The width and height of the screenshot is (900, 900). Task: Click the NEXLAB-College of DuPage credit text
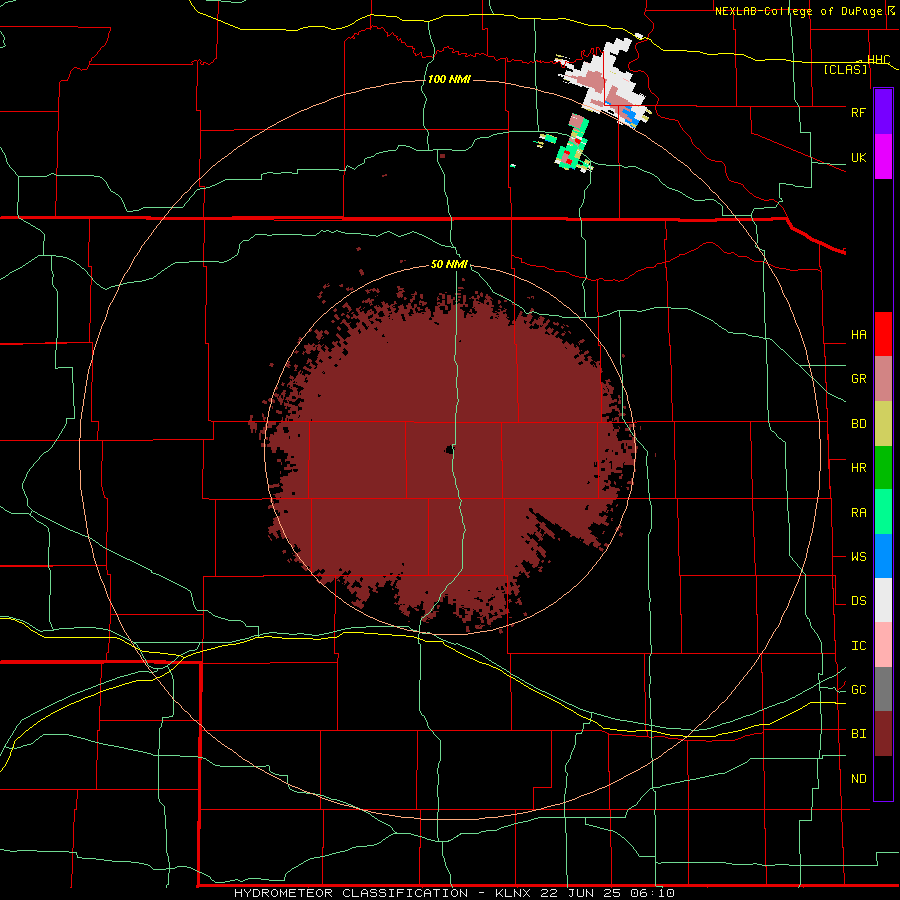[x=798, y=11]
